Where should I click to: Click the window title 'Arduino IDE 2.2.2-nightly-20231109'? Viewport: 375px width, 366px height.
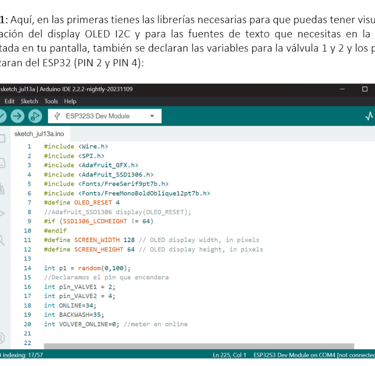[x=86, y=89]
